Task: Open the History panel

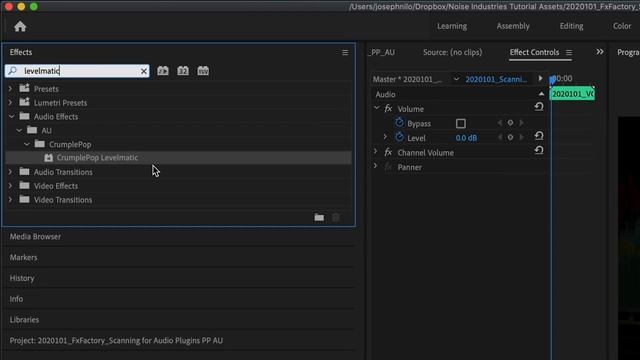Action: (22, 278)
